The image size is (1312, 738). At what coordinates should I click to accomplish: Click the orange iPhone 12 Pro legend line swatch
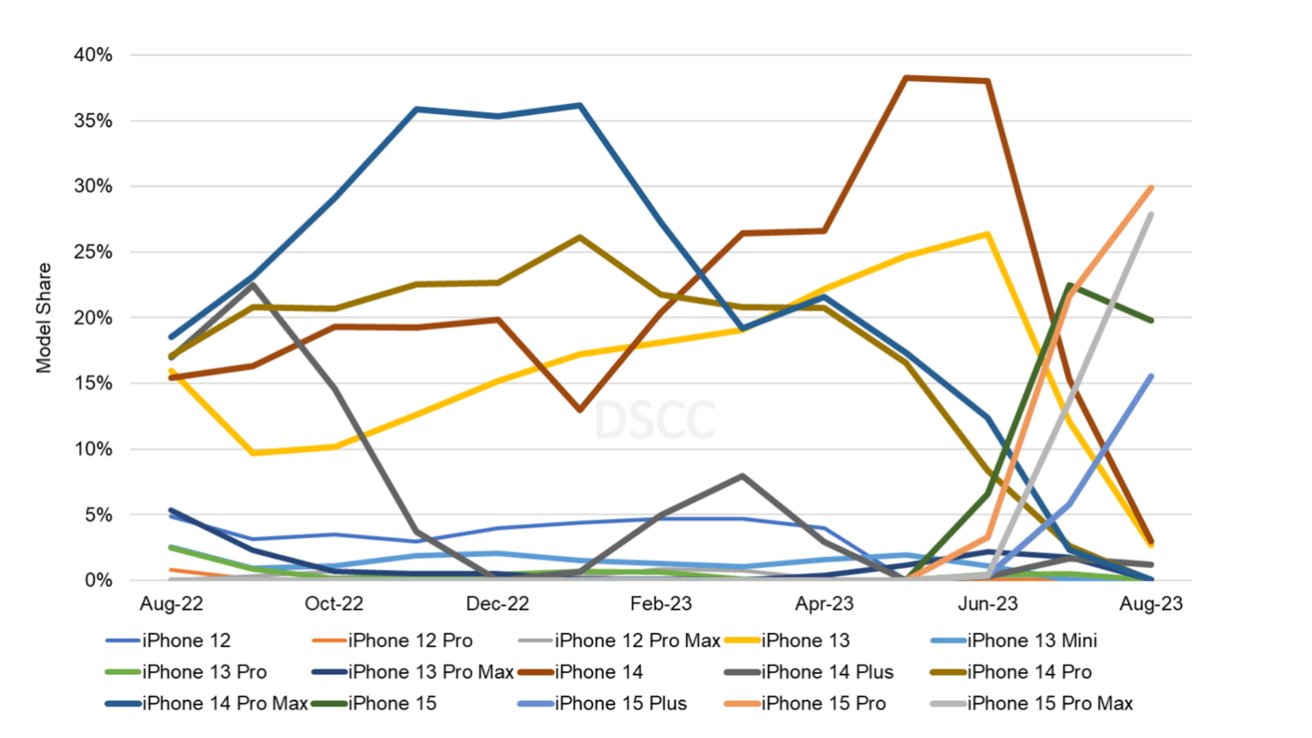325,641
